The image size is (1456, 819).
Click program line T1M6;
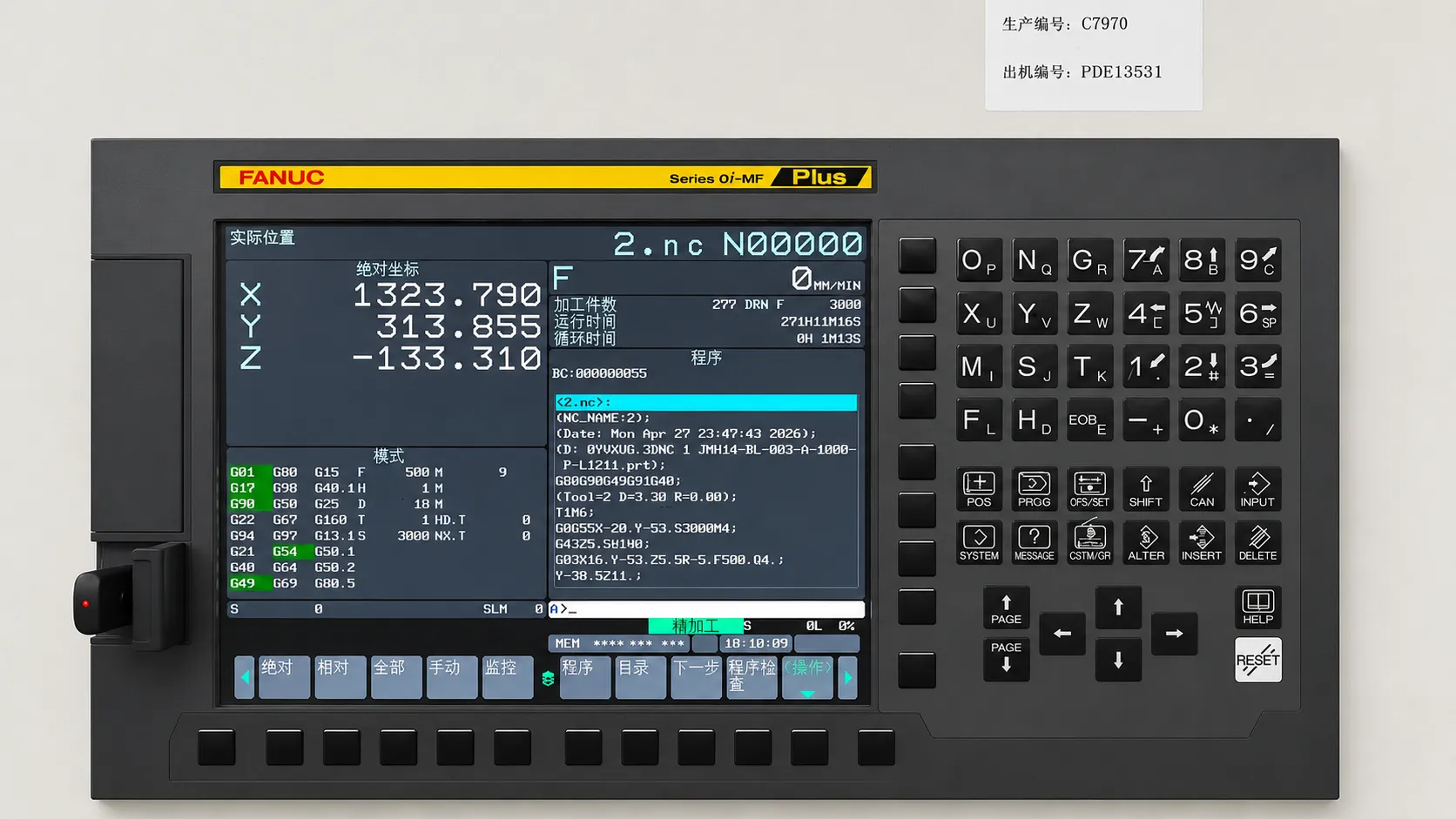point(575,513)
